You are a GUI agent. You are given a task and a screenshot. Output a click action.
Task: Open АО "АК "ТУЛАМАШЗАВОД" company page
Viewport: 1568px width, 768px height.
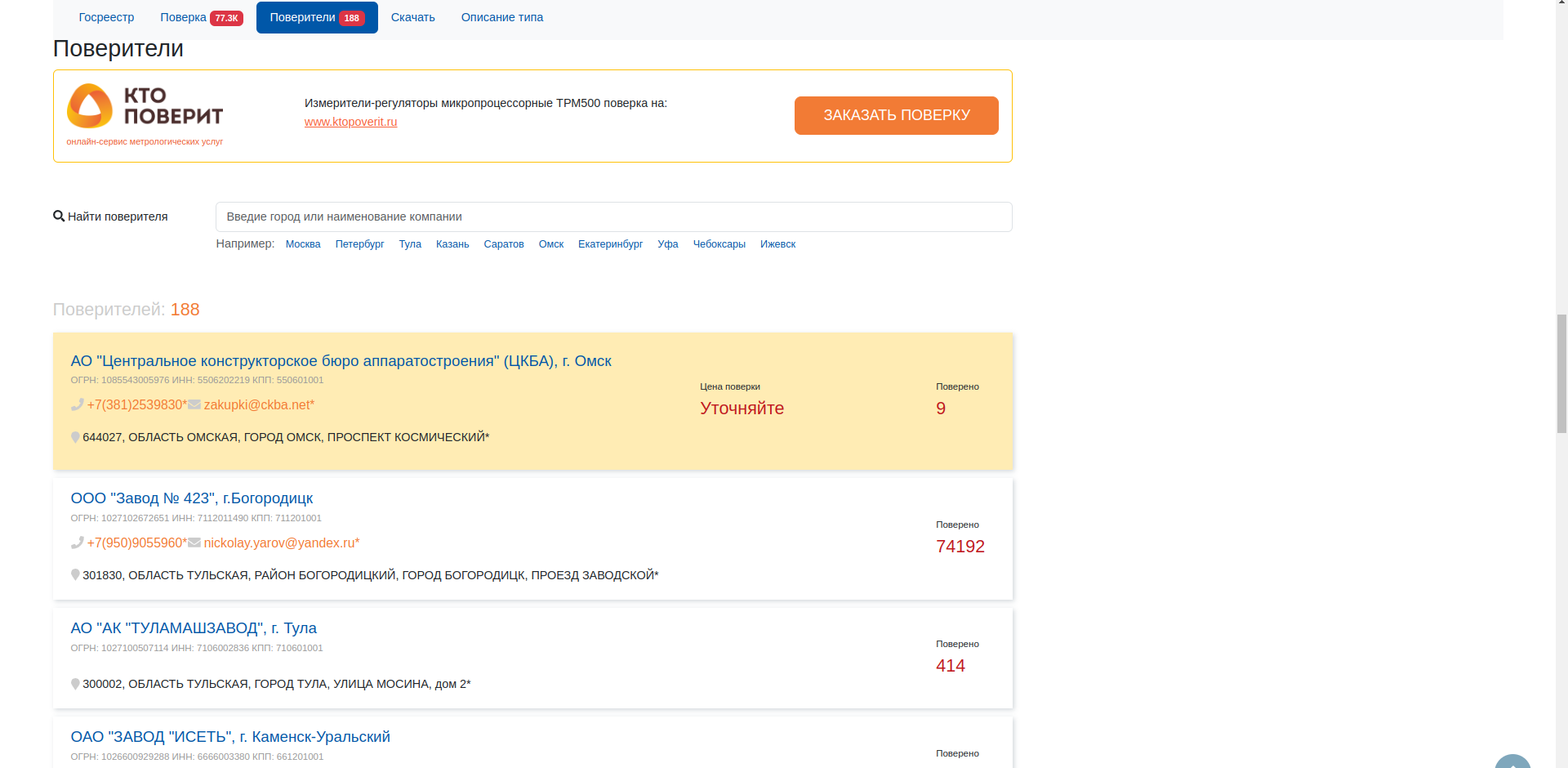click(194, 628)
